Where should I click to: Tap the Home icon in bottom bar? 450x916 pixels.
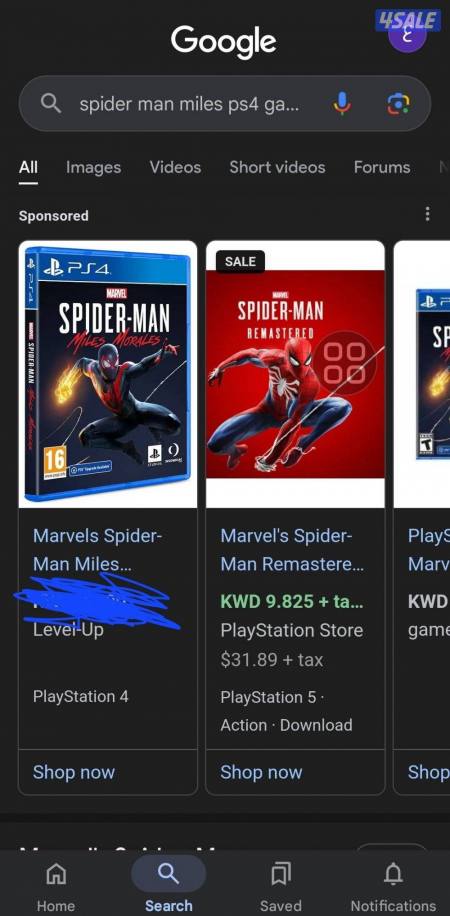pyautogui.click(x=56, y=875)
